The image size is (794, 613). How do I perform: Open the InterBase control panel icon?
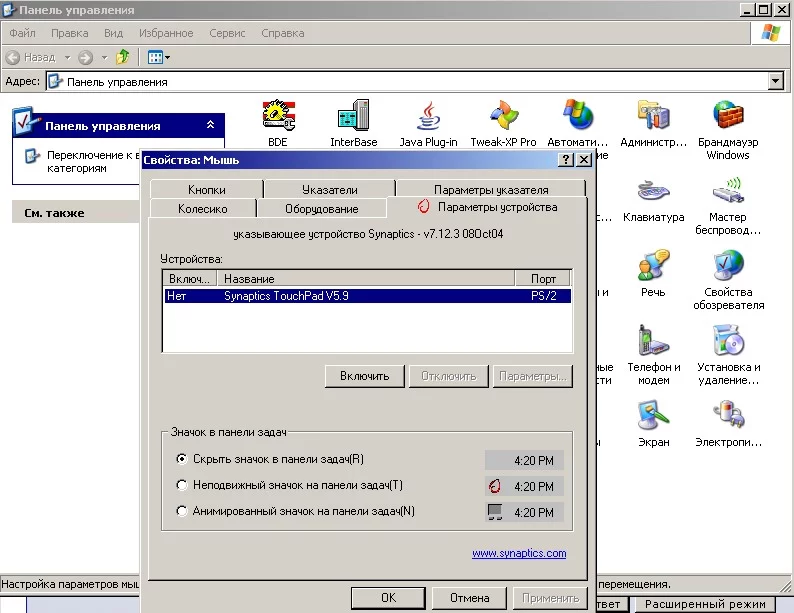coord(353,123)
